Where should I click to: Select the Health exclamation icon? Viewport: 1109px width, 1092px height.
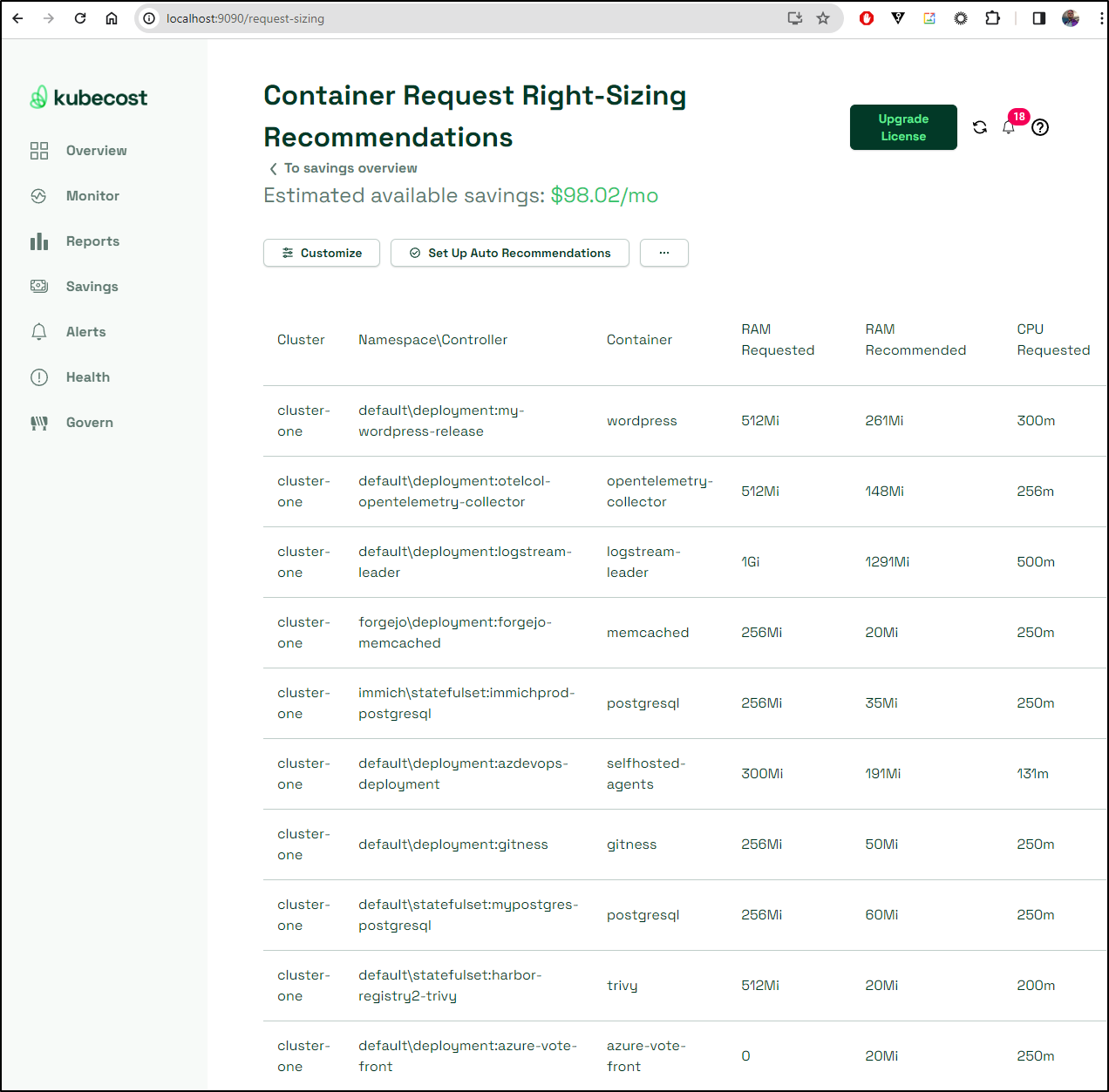(x=39, y=377)
